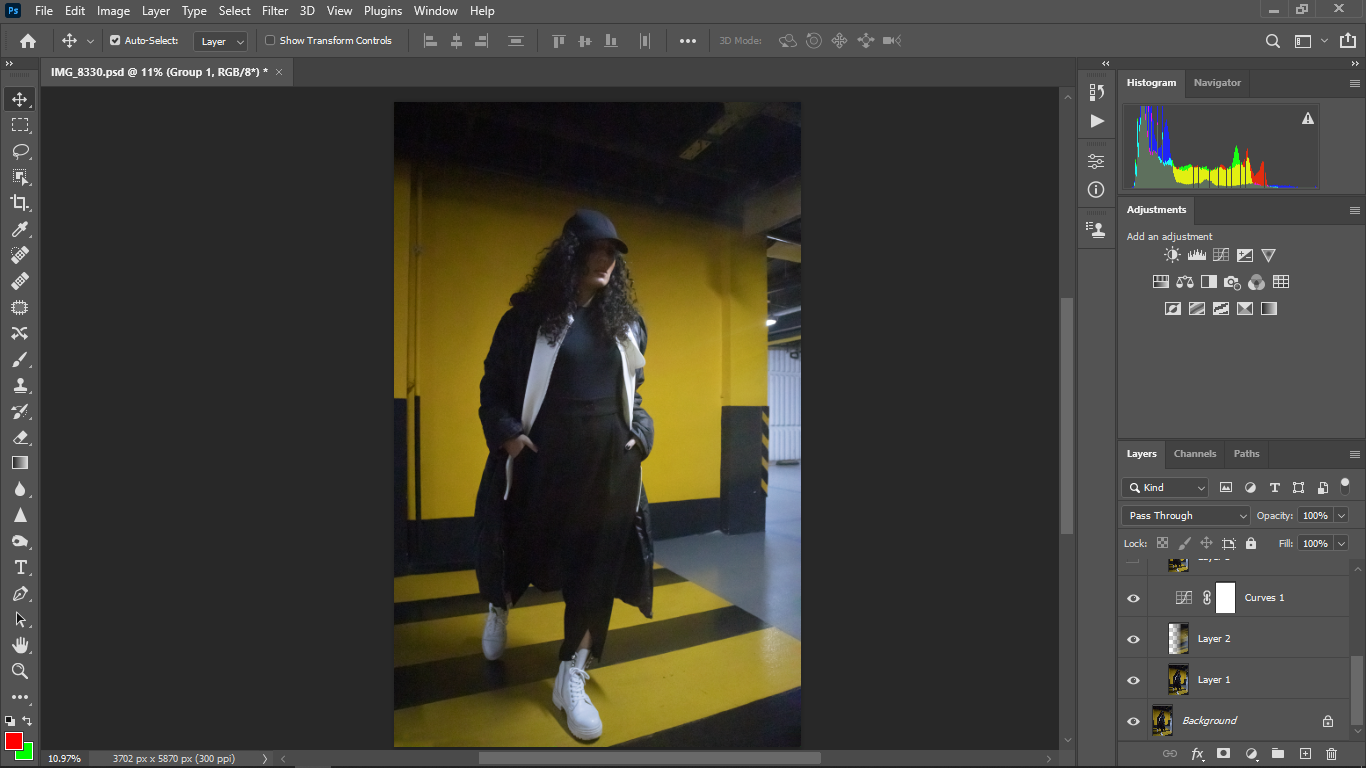Delete layer with the trash icon
The height and width of the screenshot is (768, 1366).
tap(1331, 753)
